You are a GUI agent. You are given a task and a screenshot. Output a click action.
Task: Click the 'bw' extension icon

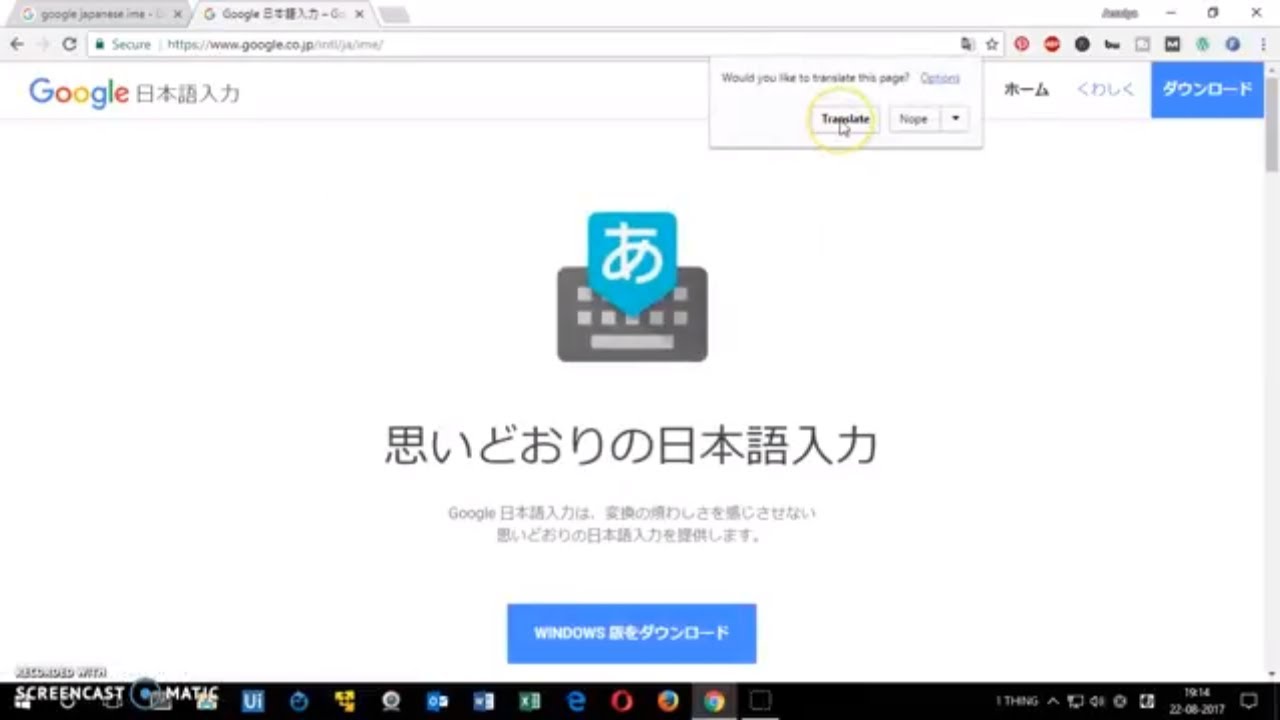[x=1112, y=44]
